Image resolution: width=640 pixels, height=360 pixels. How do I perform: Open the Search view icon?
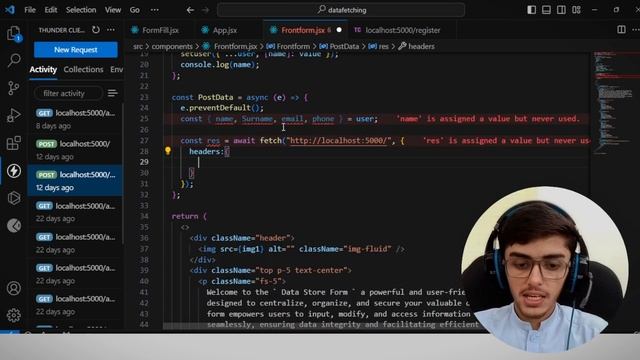click(x=13, y=60)
